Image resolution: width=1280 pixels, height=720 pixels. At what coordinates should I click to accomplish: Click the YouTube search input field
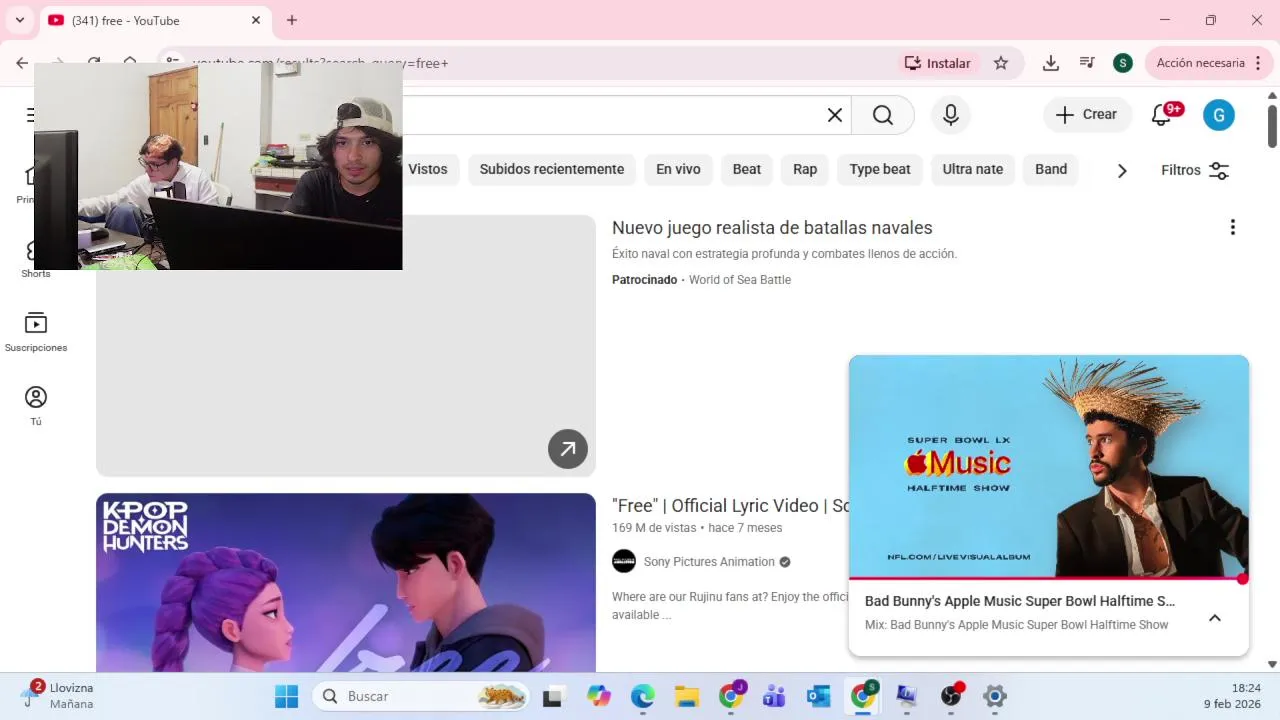click(610, 115)
